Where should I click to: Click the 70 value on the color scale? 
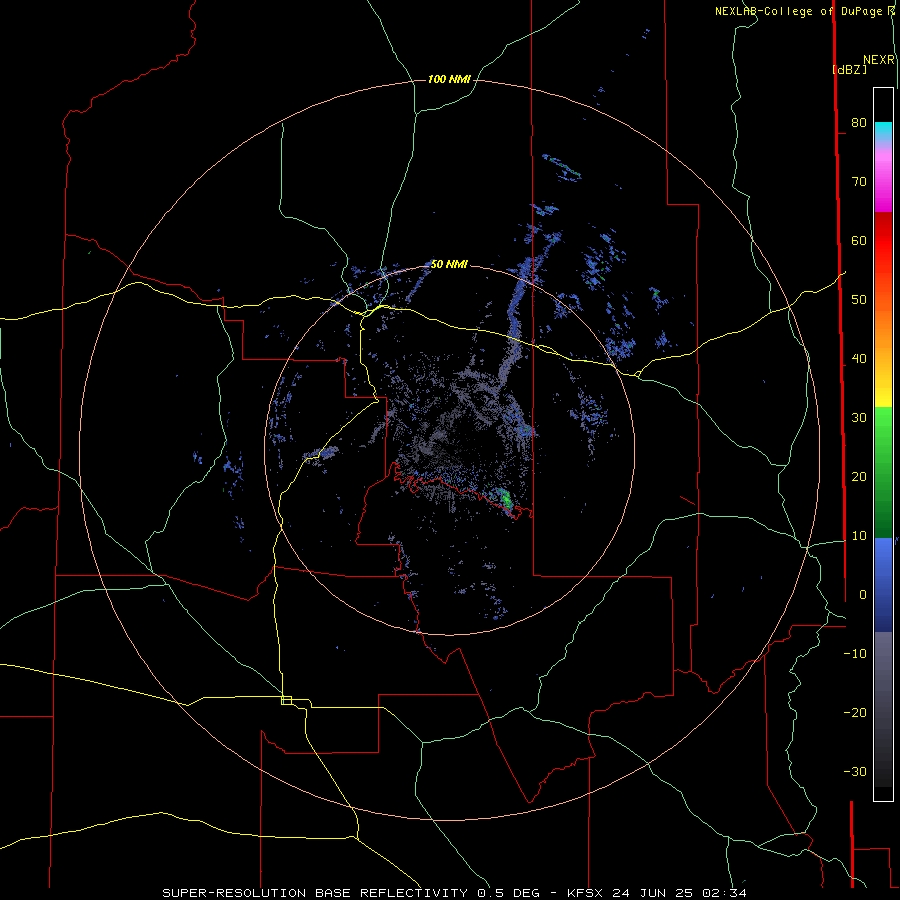click(x=859, y=182)
